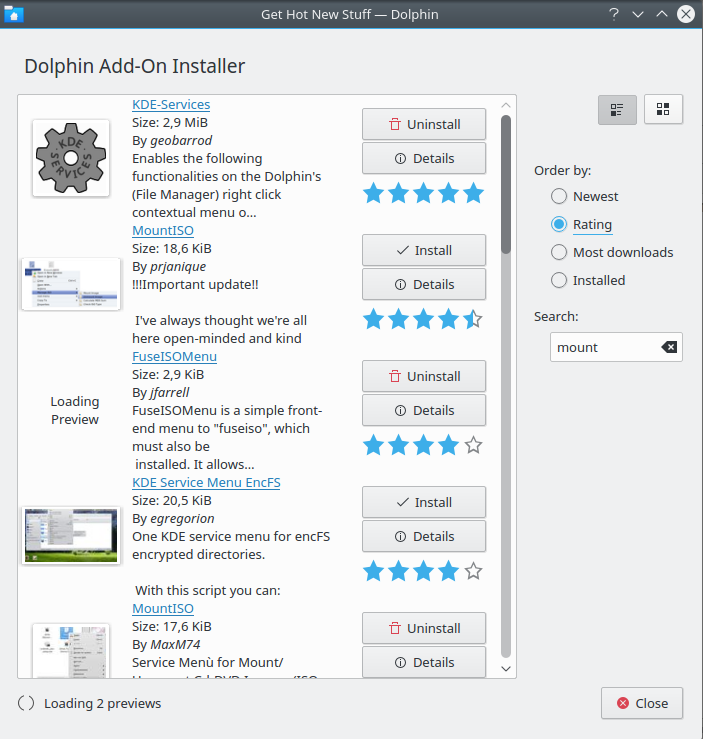The width and height of the screenshot is (703, 739).
Task: Install MountISO by prjanique
Action: click(x=424, y=250)
